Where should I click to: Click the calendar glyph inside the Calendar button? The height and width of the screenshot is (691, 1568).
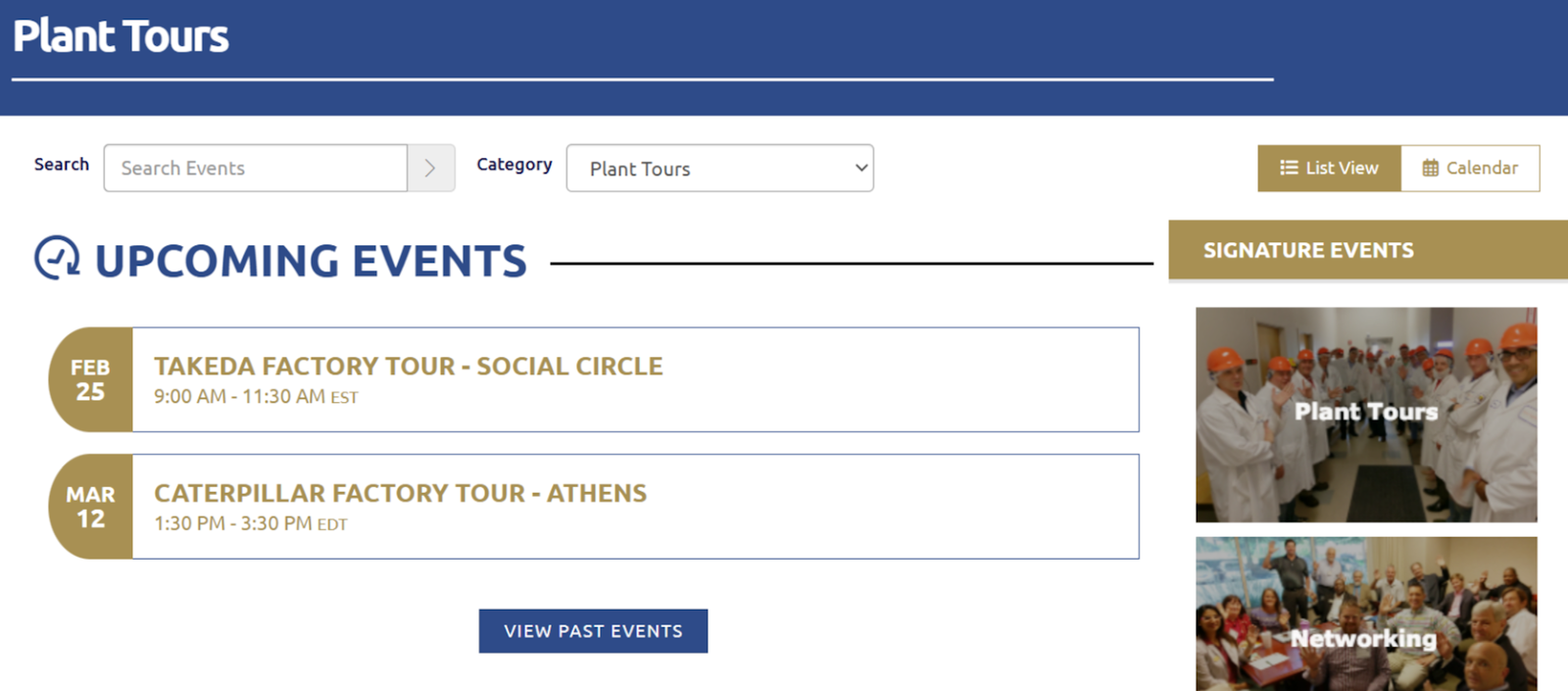1429,168
